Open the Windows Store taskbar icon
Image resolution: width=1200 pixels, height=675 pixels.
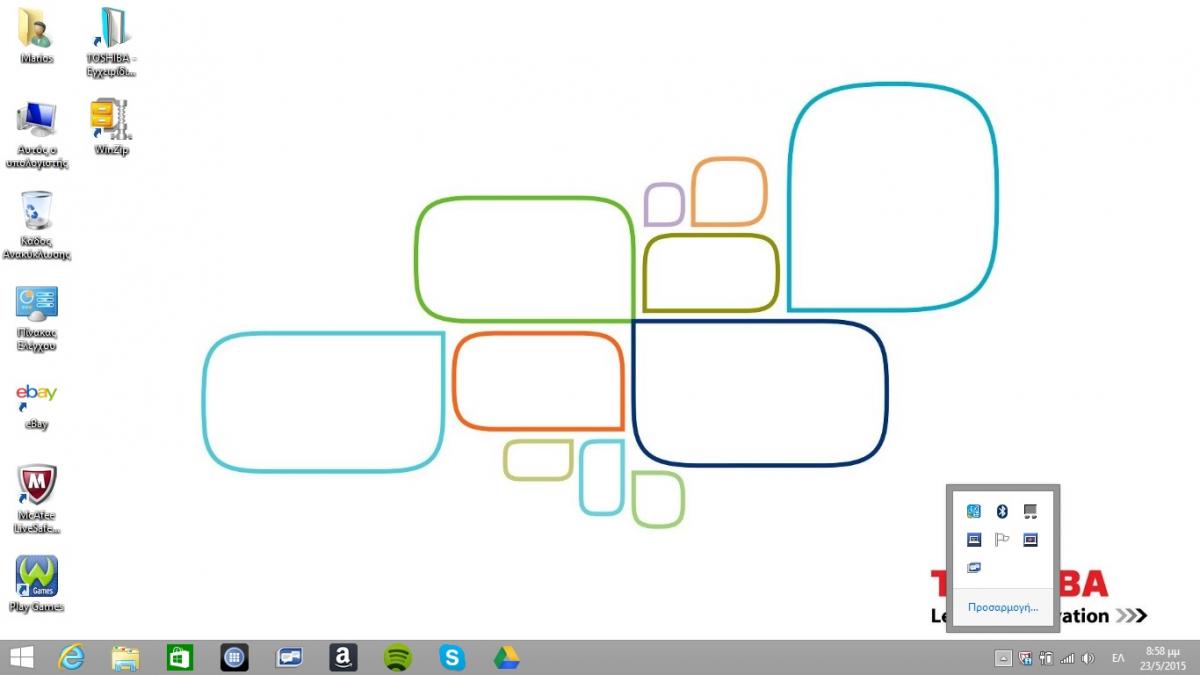point(179,657)
